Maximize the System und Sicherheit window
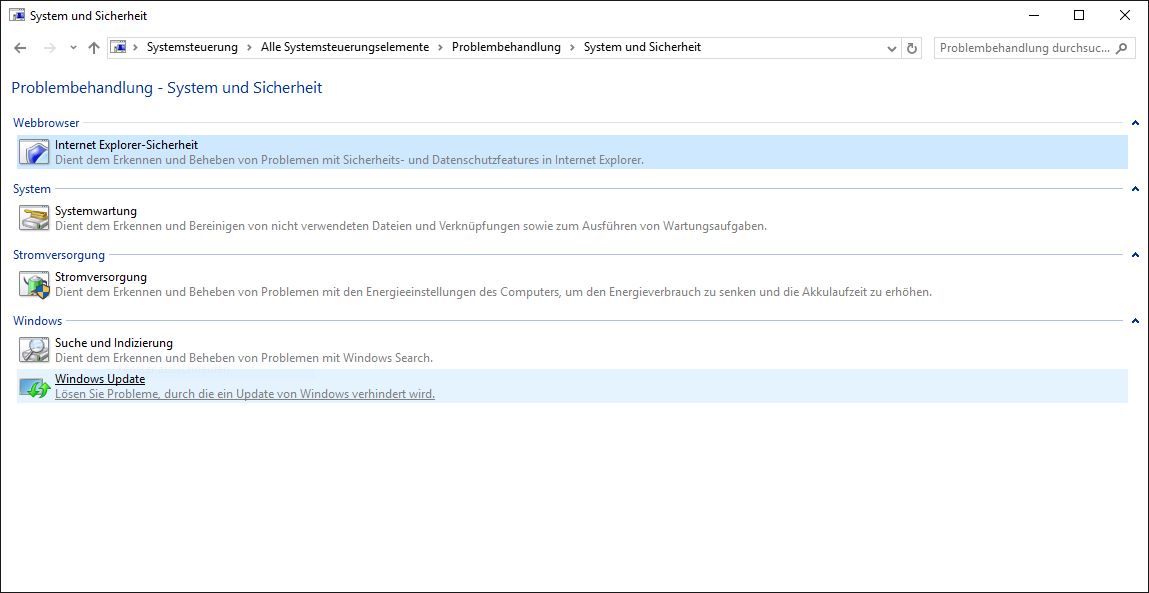Image resolution: width=1149 pixels, height=593 pixels. point(1079,15)
